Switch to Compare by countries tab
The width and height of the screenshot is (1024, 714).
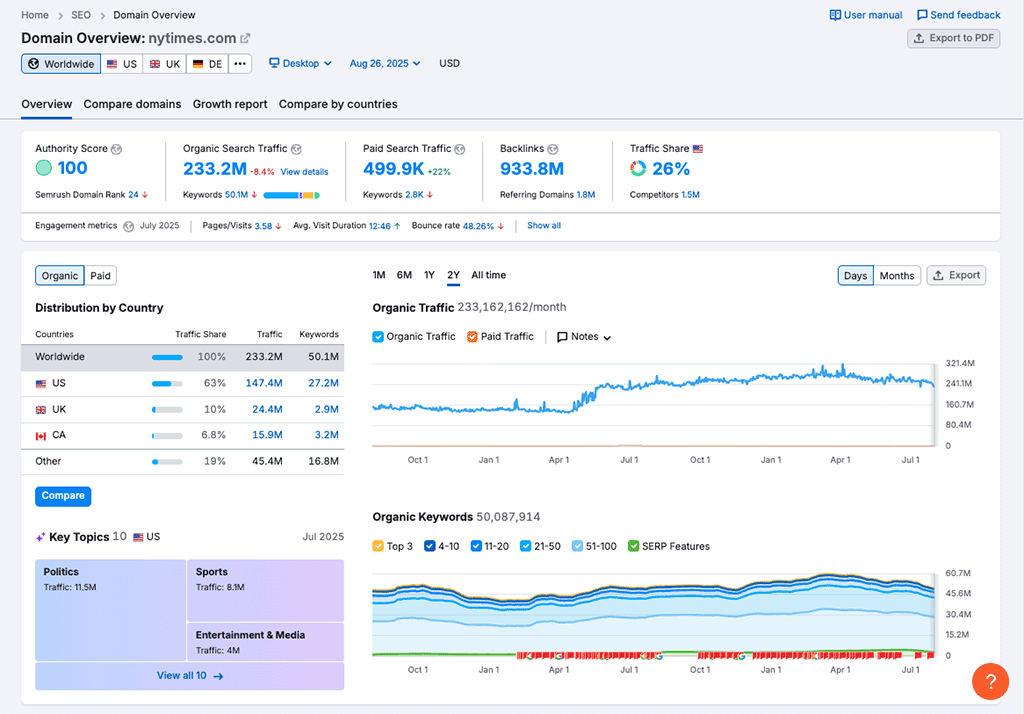pyautogui.click(x=338, y=105)
